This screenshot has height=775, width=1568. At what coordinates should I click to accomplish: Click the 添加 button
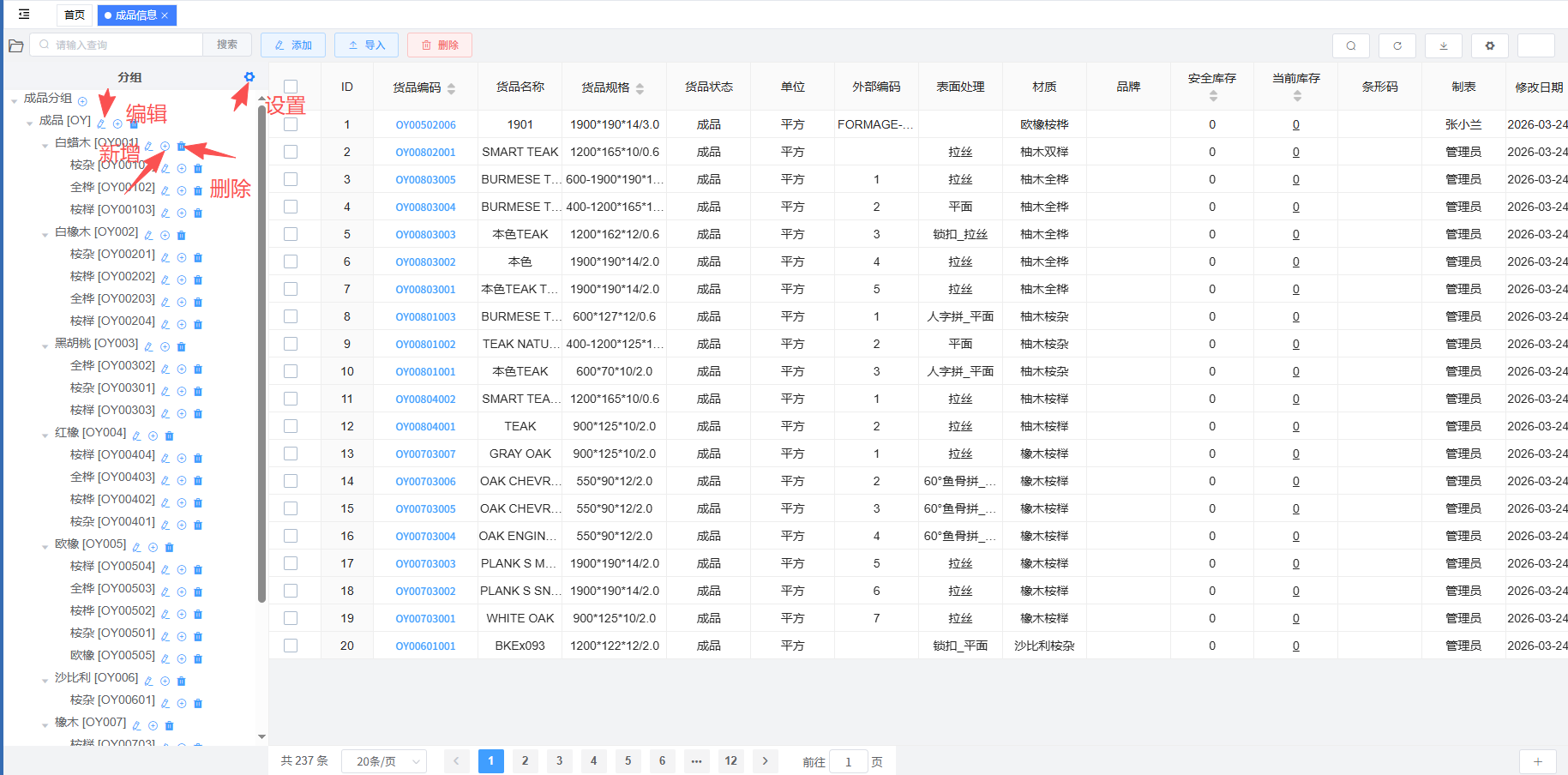coord(293,45)
